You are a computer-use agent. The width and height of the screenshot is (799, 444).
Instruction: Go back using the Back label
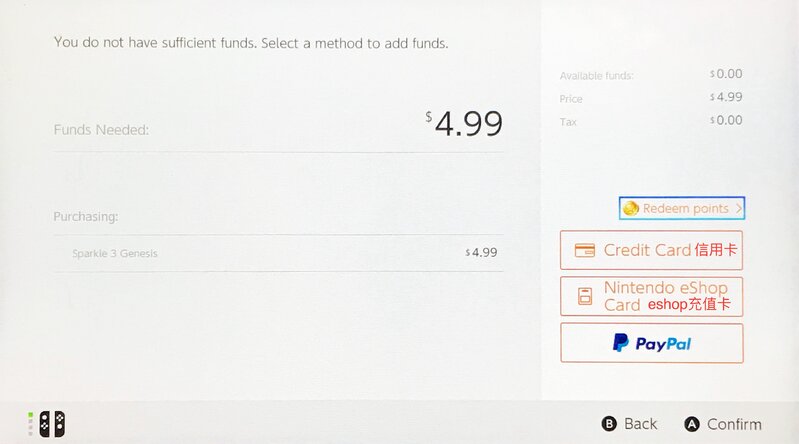[x=640, y=424]
